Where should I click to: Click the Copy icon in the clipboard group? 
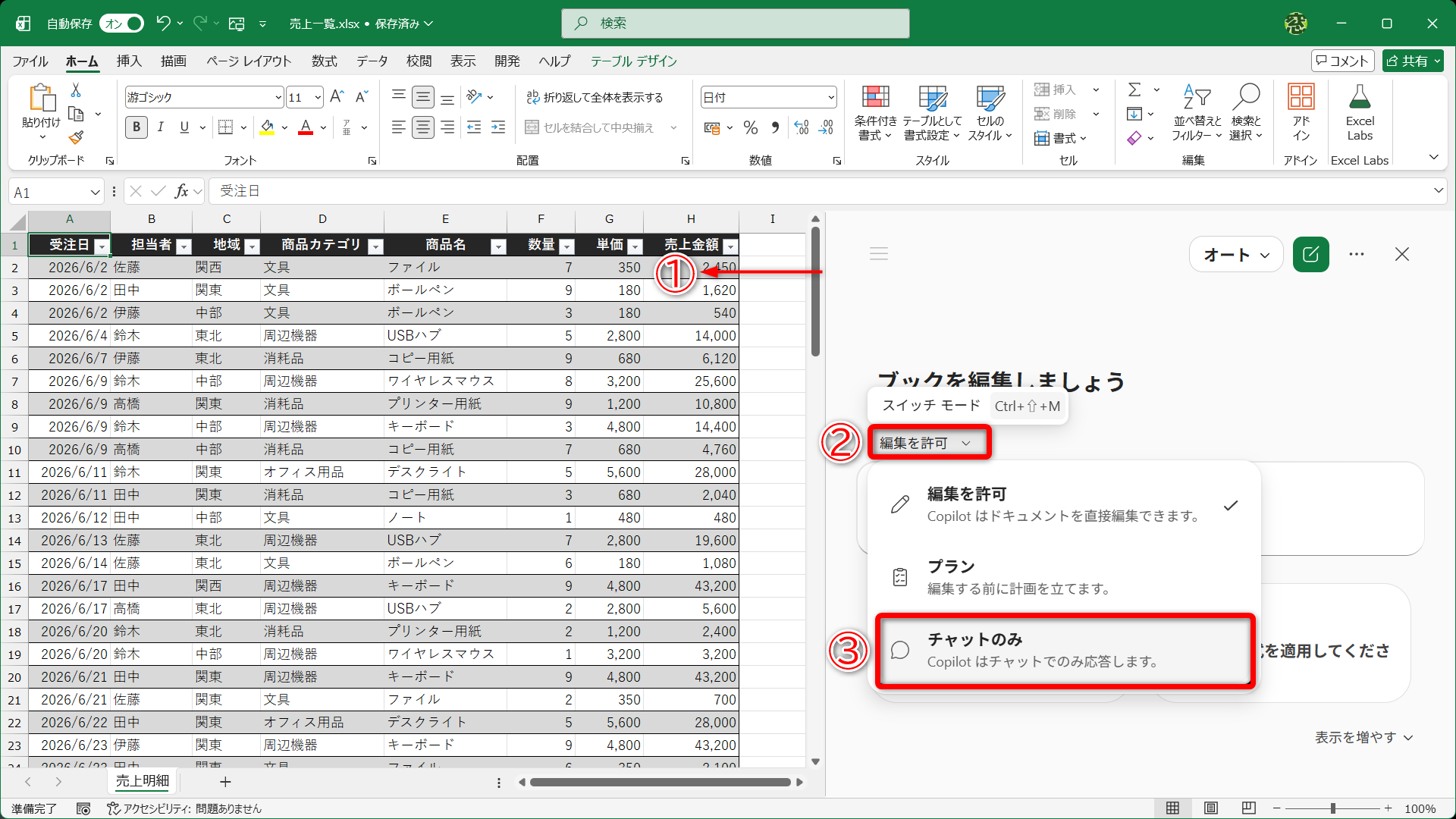point(76,114)
